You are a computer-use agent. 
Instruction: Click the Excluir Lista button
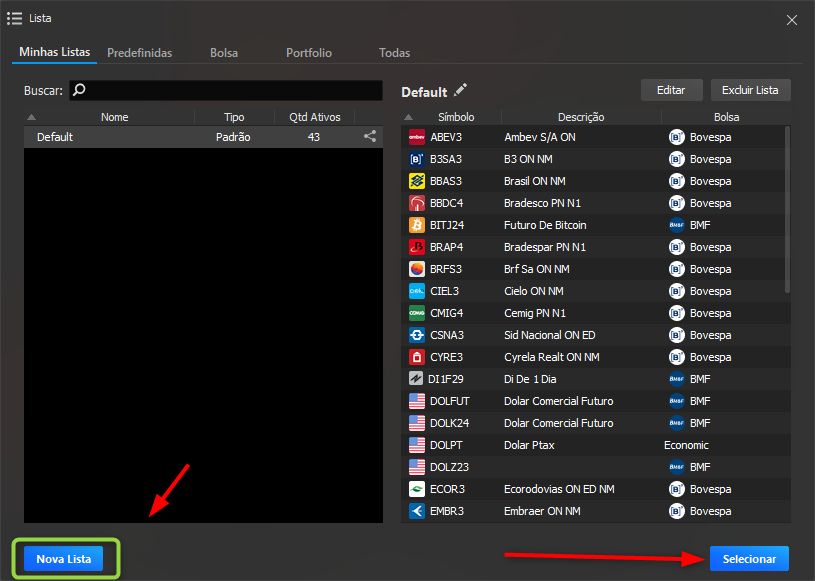coord(750,90)
